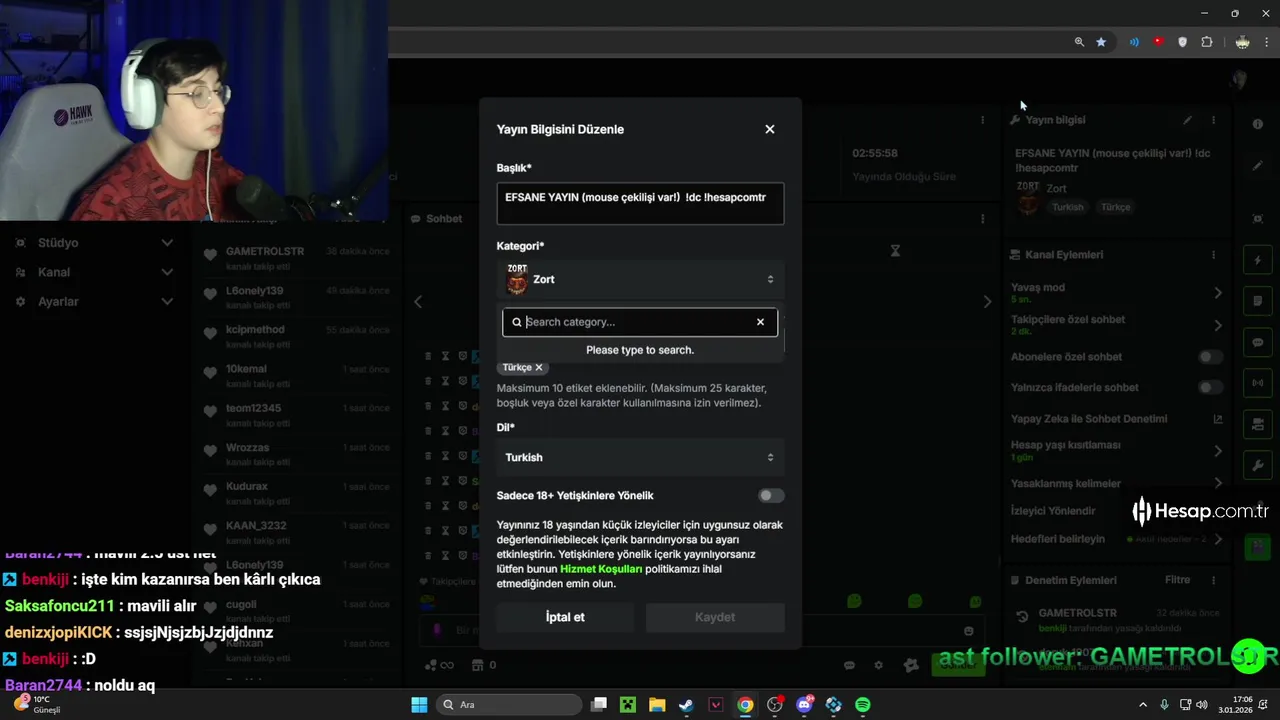The width and height of the screenshot is (1280, 720).
Task: Open the emoji picker in chat input
Action: (968, 631)
